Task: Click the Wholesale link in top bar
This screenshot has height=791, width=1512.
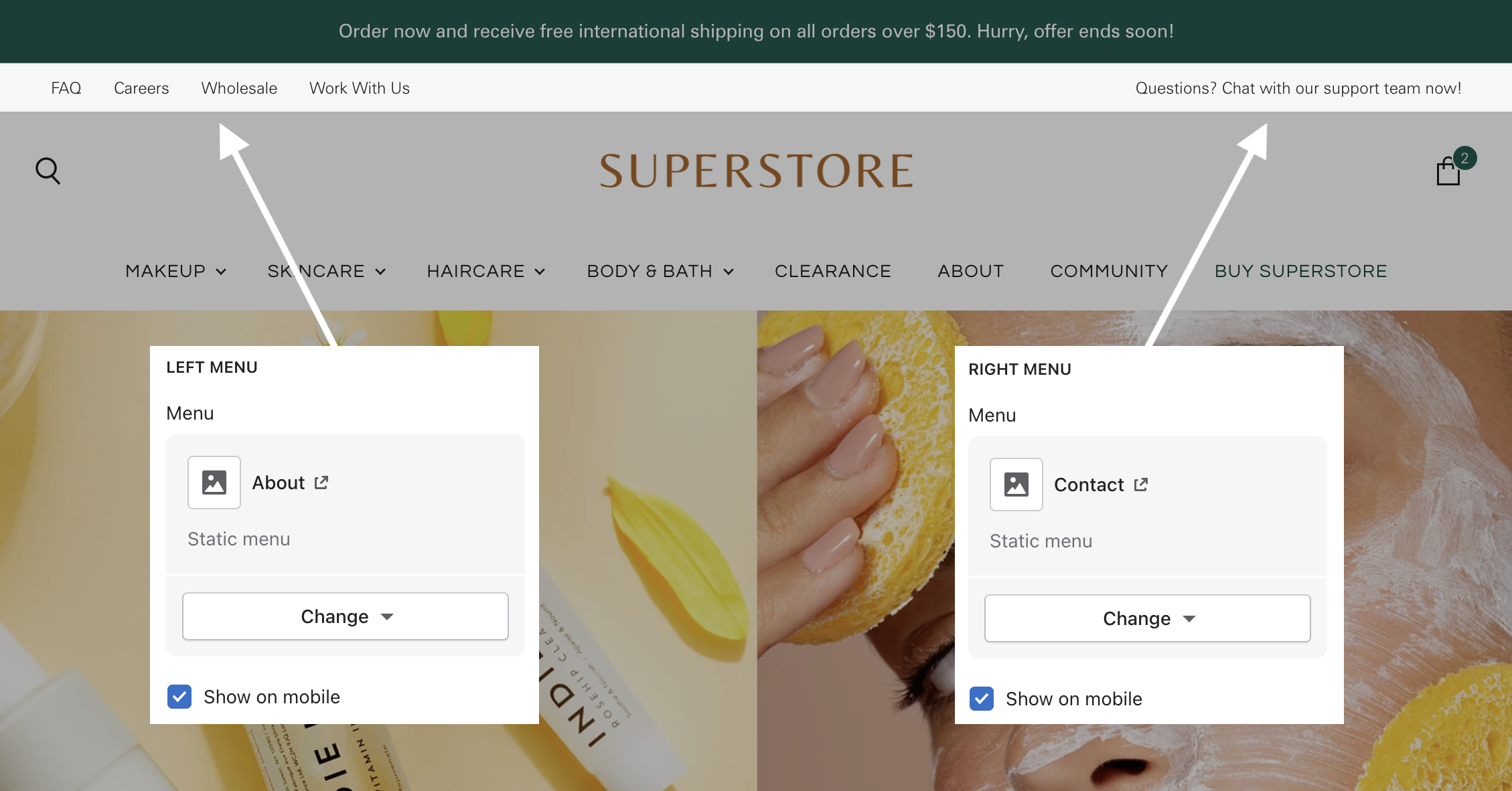Action: [x=239, y=88]
